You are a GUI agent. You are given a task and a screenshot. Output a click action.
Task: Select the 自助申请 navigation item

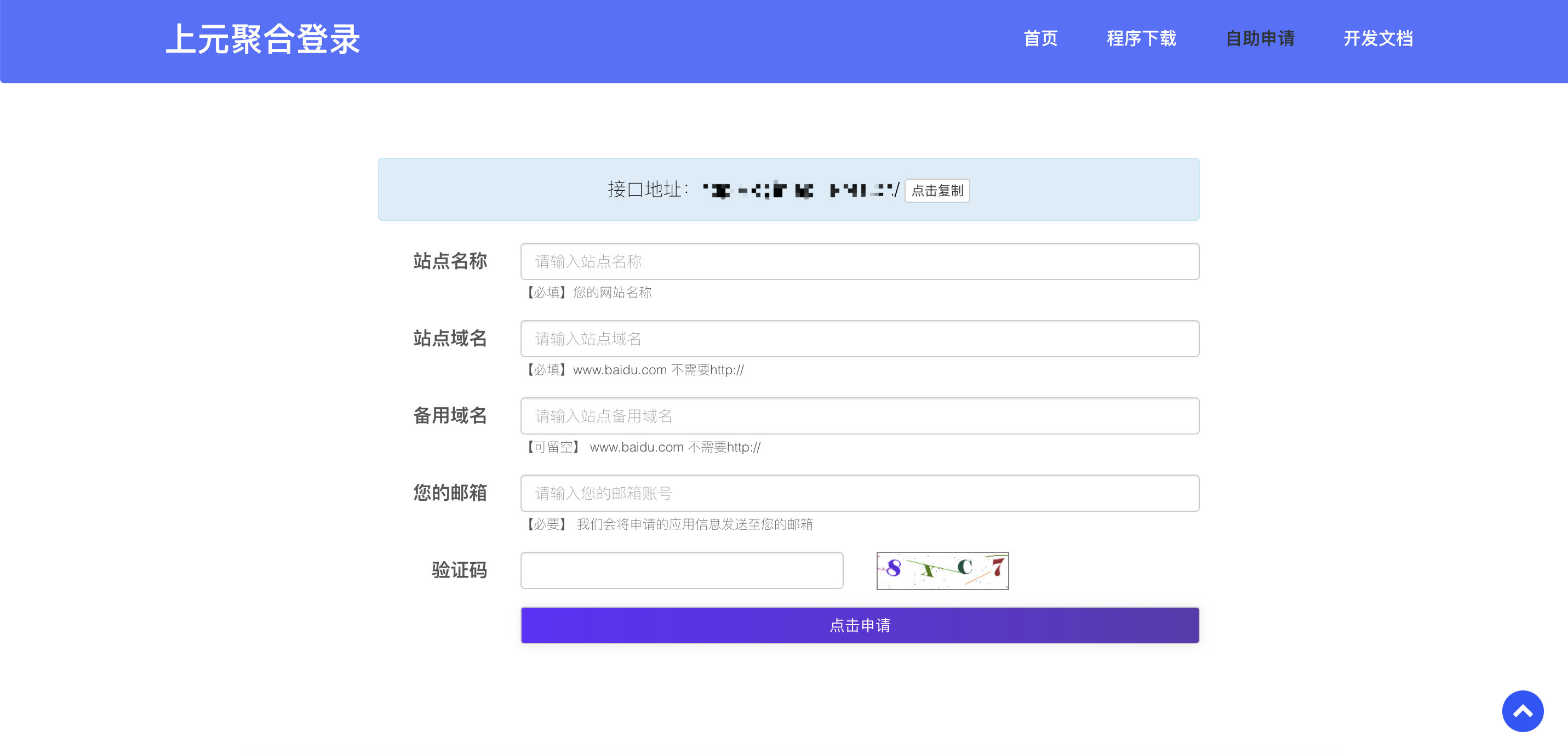[x=1260, y=38]
